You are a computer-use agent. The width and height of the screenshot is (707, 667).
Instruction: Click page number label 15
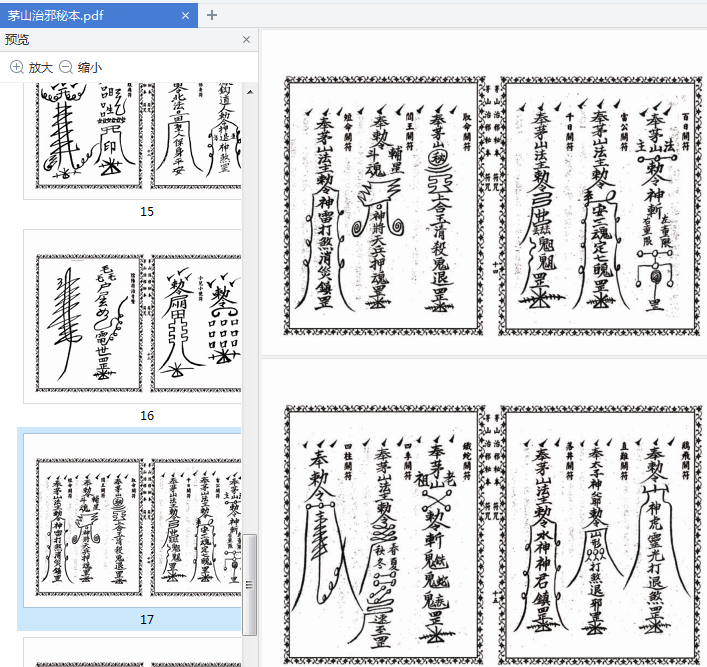click(147, 212)
